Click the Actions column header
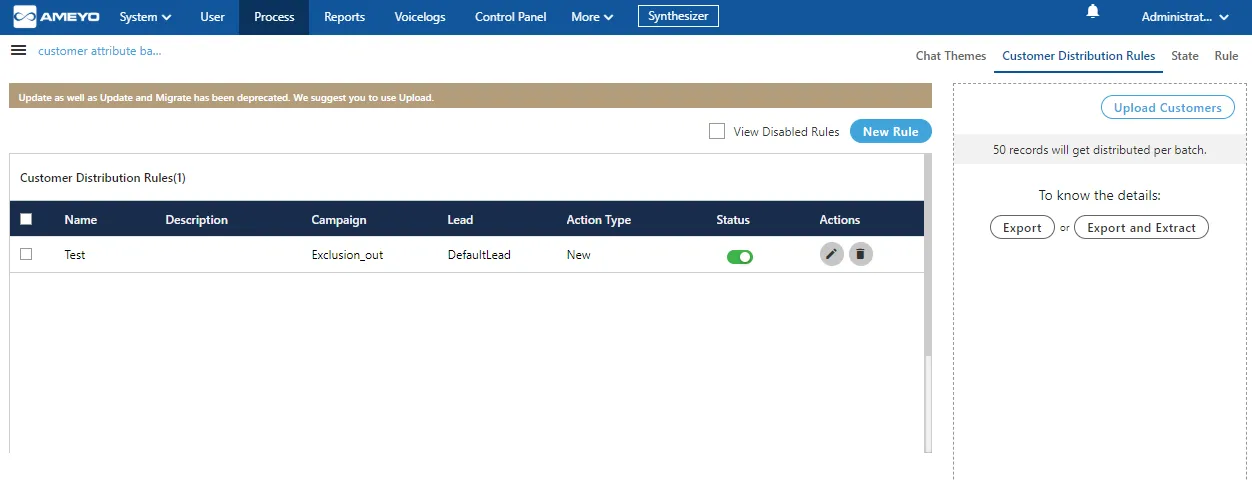Screen dimensions: 1252x480 click(x=840, y=220)
